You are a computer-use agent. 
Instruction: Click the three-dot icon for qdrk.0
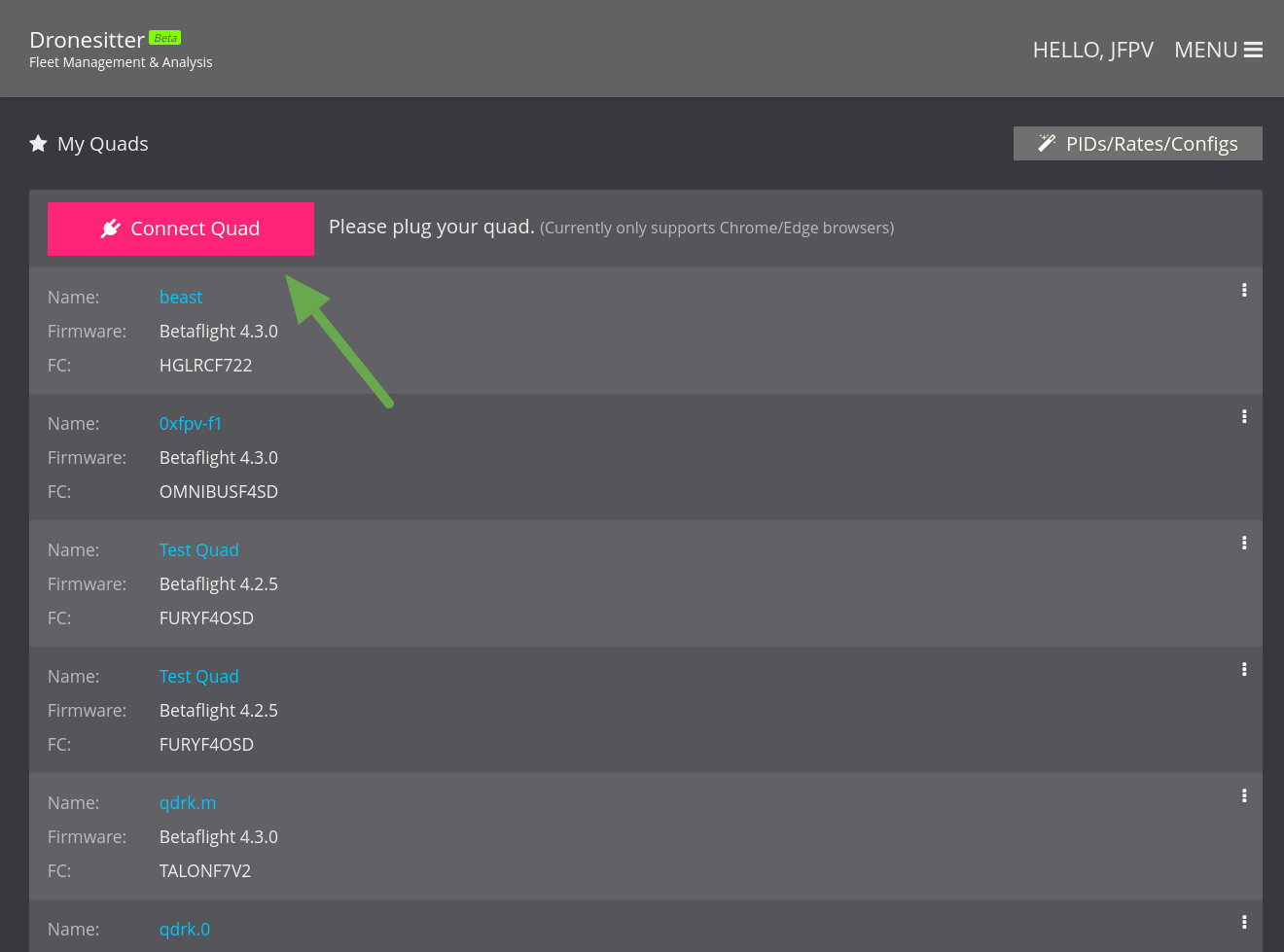pyautogui.click(x=1244, y=922)
